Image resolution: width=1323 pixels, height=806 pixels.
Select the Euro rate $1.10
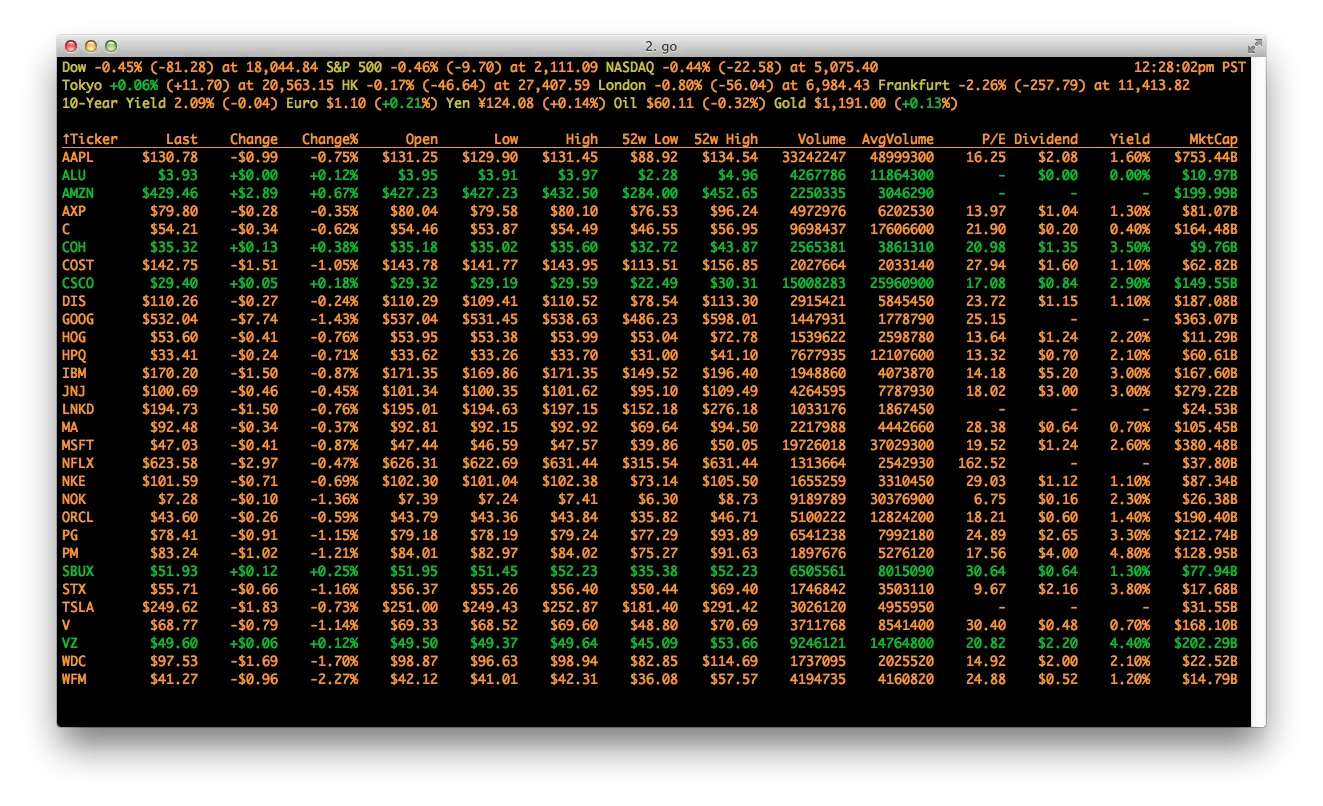[346, 103]
